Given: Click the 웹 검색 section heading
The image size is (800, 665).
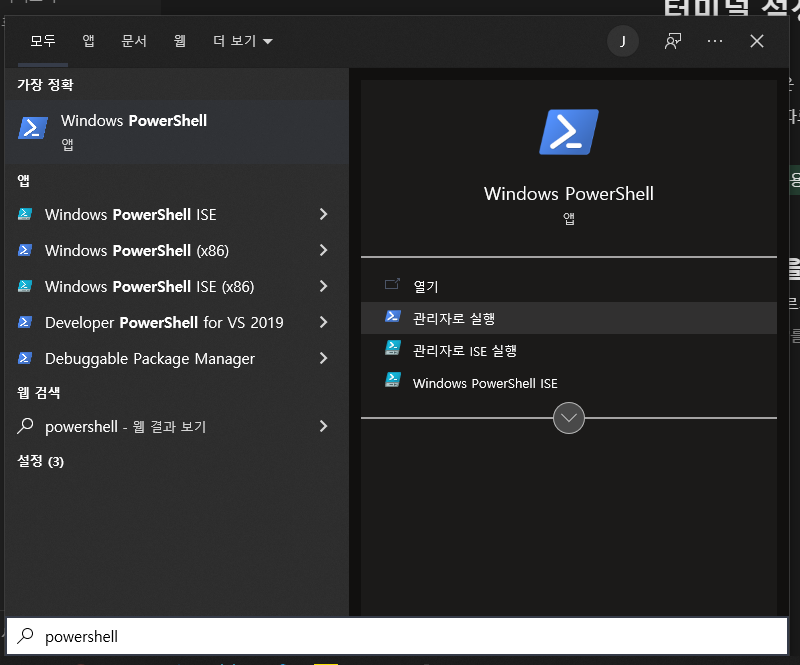Looking at the screenshot, I should tap(39, 392).
